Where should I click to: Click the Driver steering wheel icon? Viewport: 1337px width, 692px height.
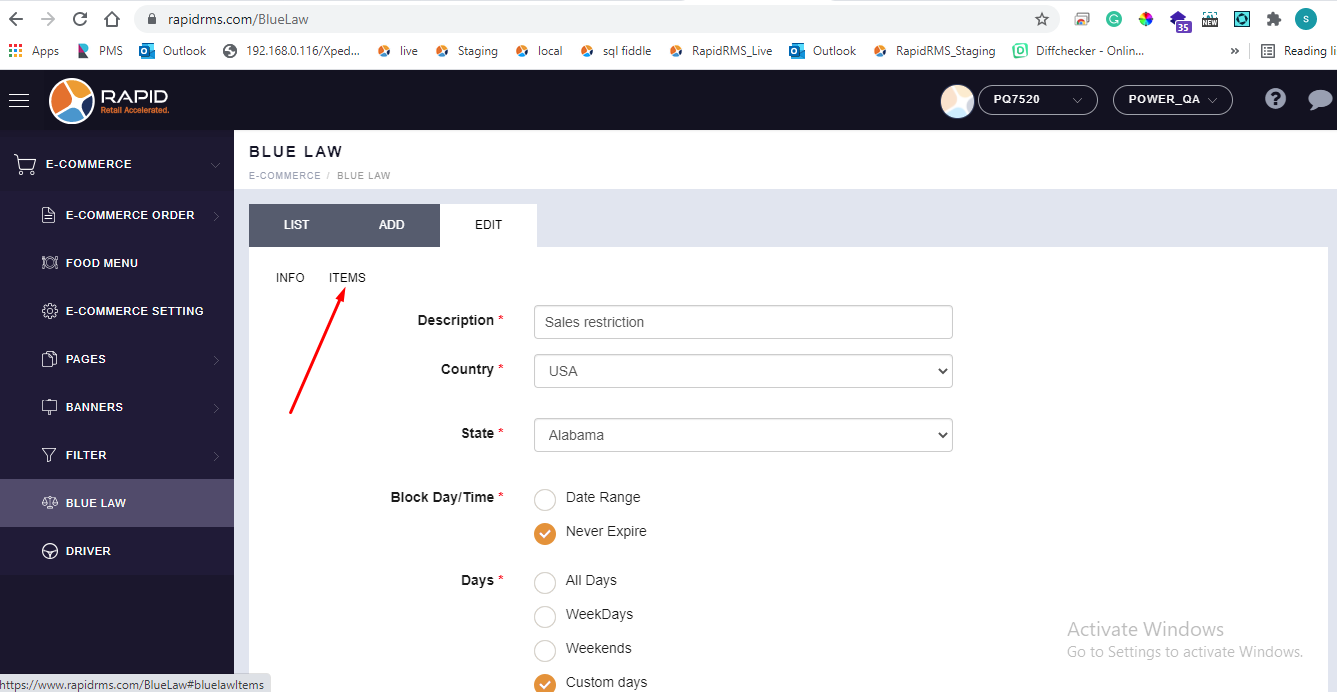pyautogui.click(x=49, y=551)
